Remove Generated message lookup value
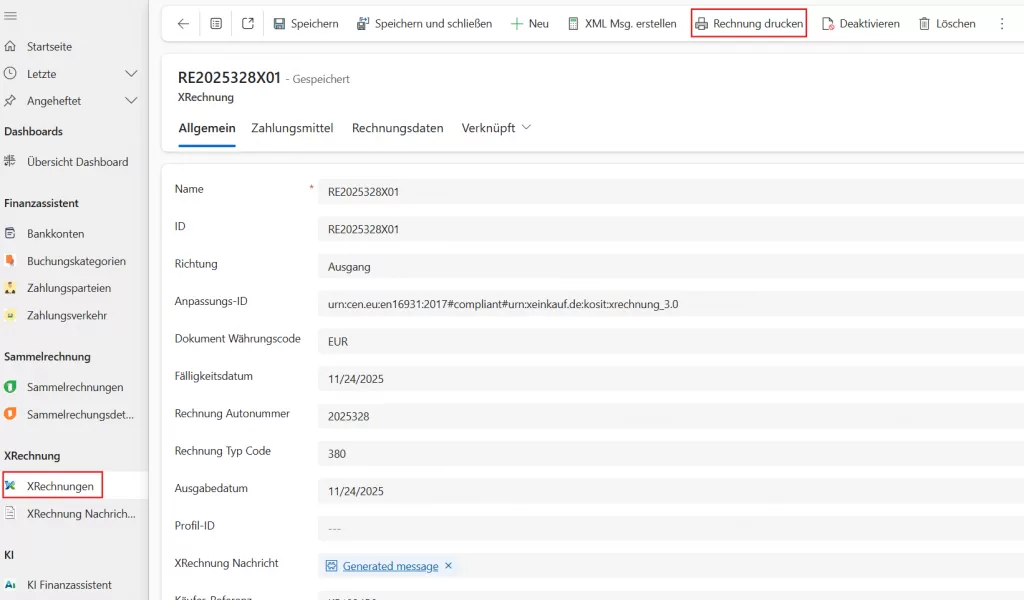 449,566
